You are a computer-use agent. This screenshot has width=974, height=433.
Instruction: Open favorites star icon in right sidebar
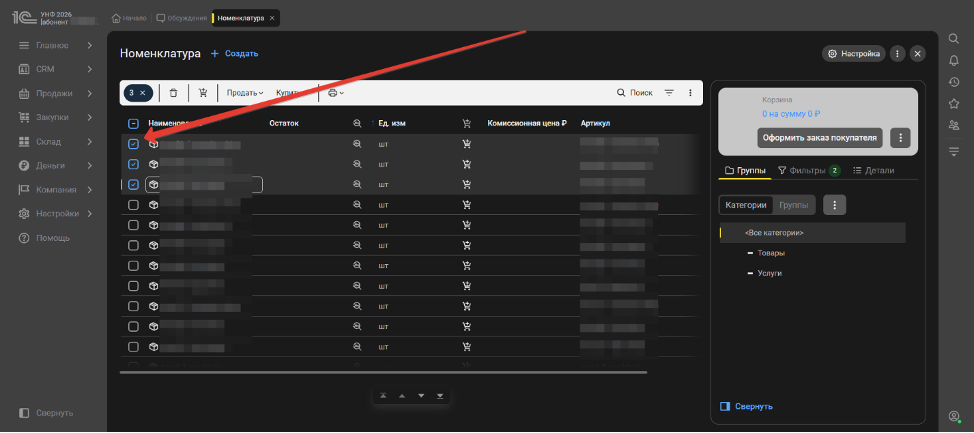(x=953, y=103)
